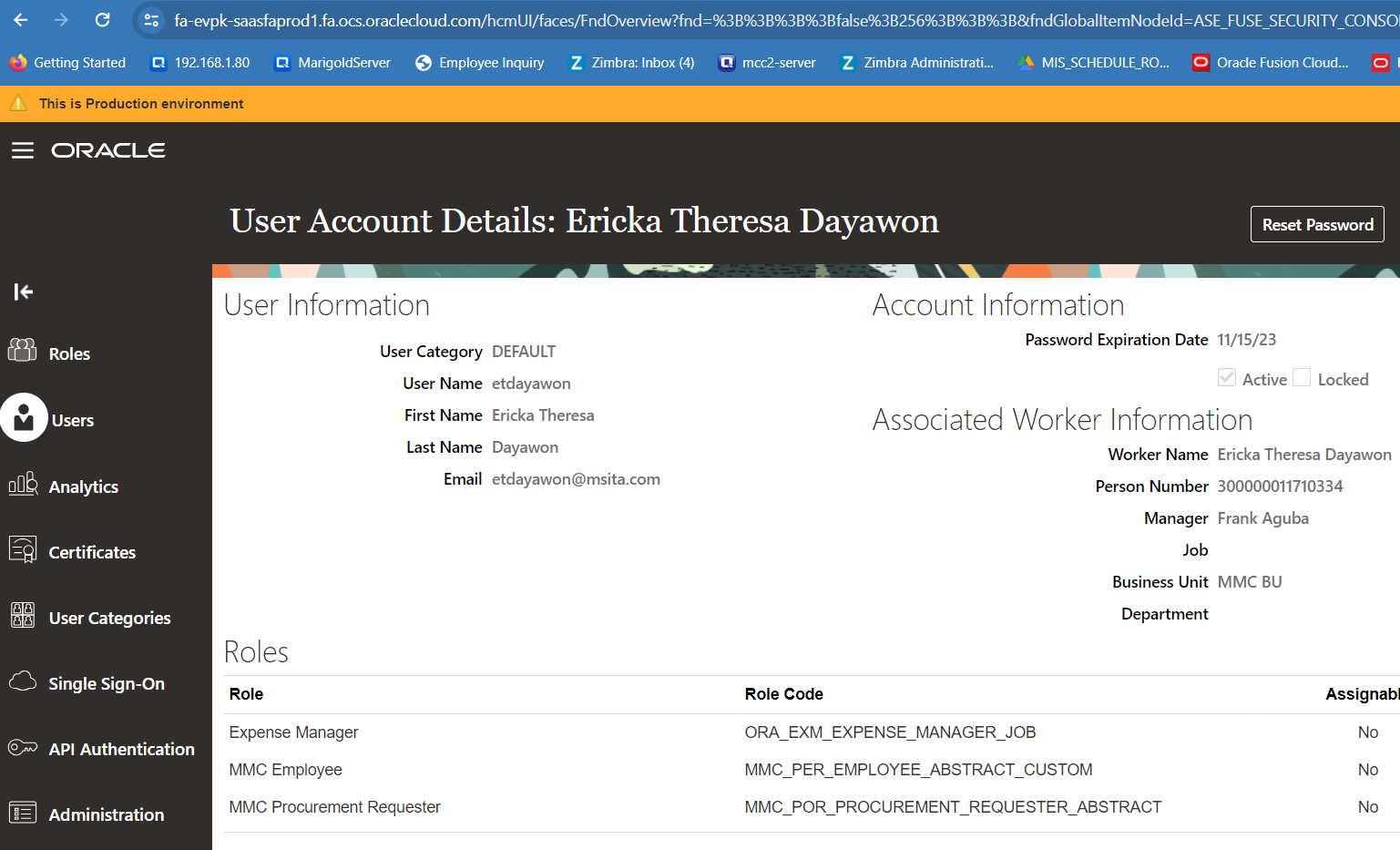Select the Users tab label
The height and width of the screenshot is (850, 1400).
(x=73, y=421)
